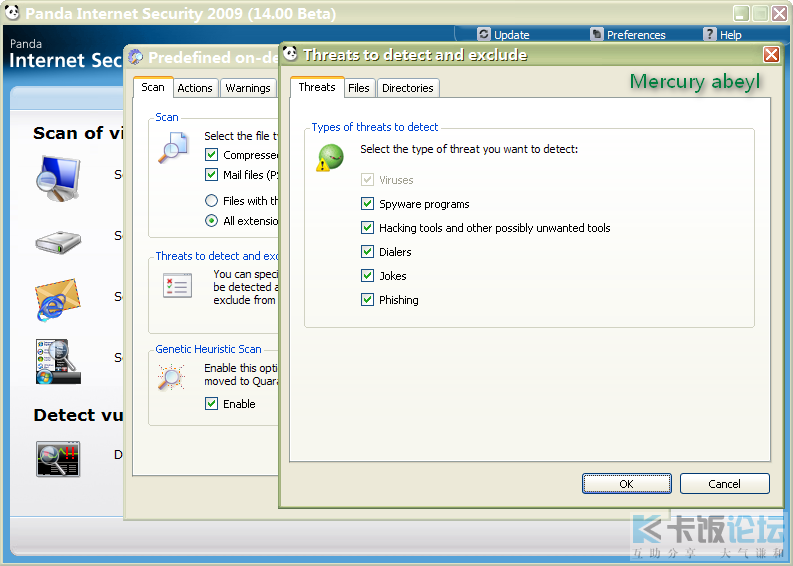
Task: Click the 'Genetic Heuristic Scan' group label
Action: (x=208, y=349)
